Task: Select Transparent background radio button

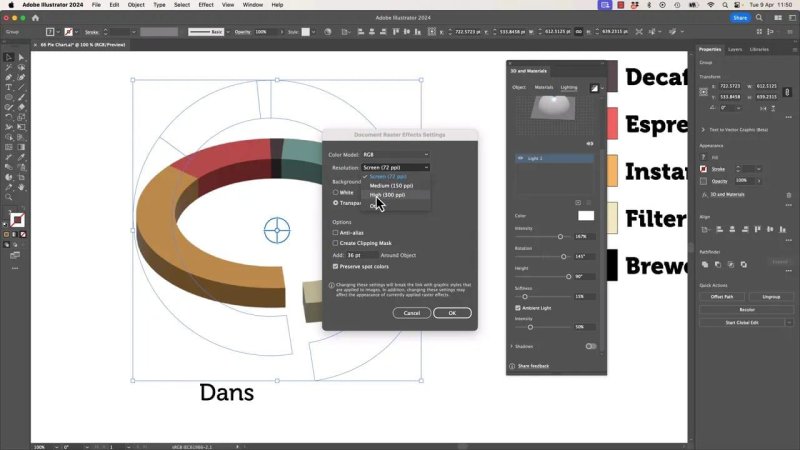Action: pyautogui.click(x=335, y=203)
